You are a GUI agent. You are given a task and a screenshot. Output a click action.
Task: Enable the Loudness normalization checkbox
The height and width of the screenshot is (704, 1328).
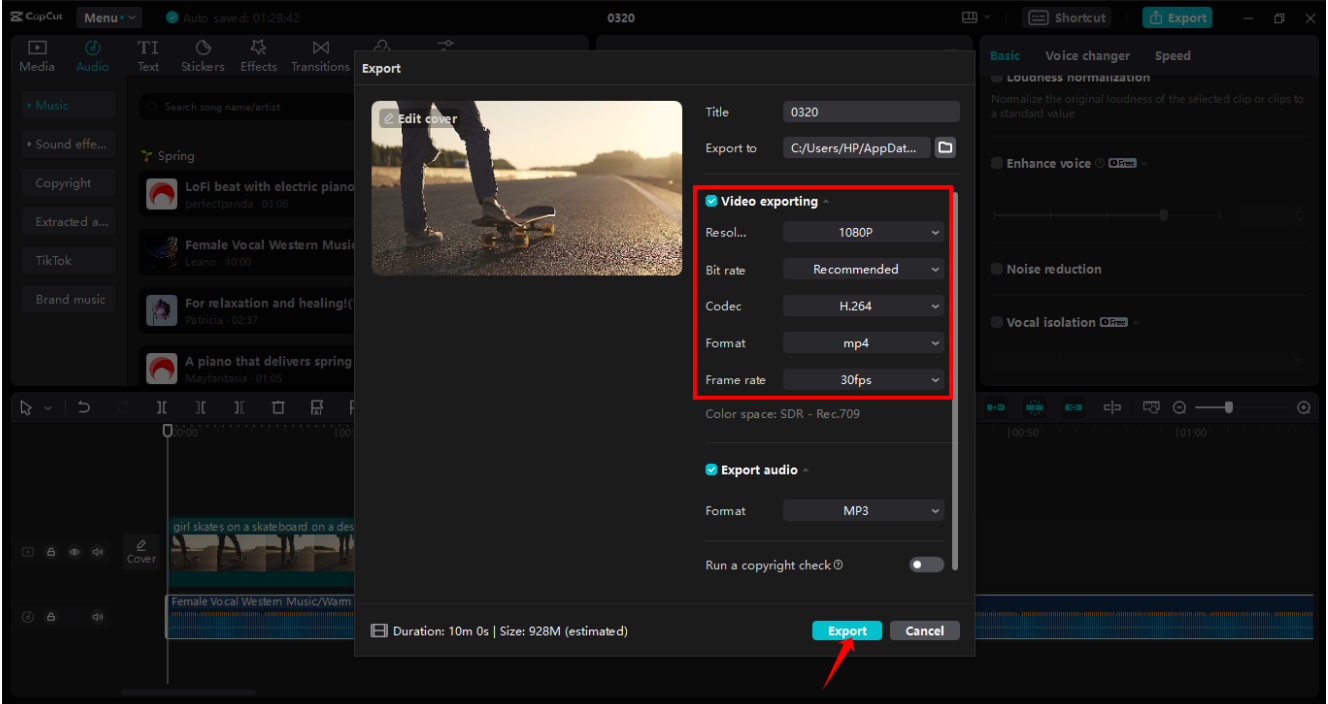click(x=997, y=78)
